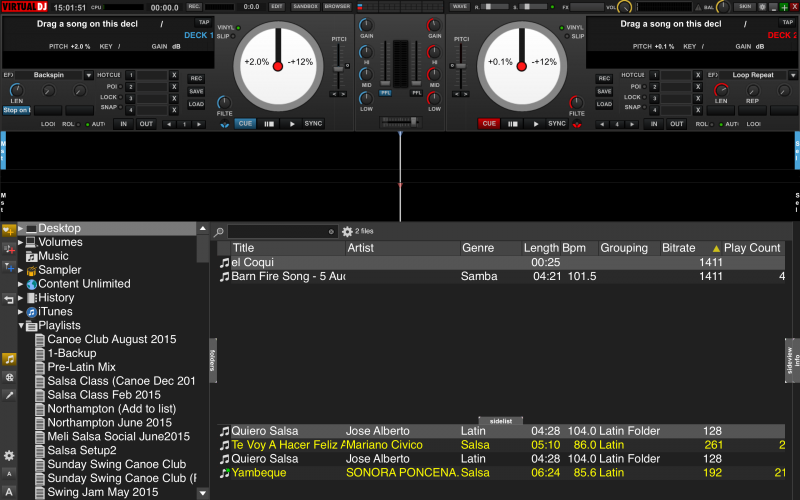Enable Deck 1 SLIP mode

226,36
